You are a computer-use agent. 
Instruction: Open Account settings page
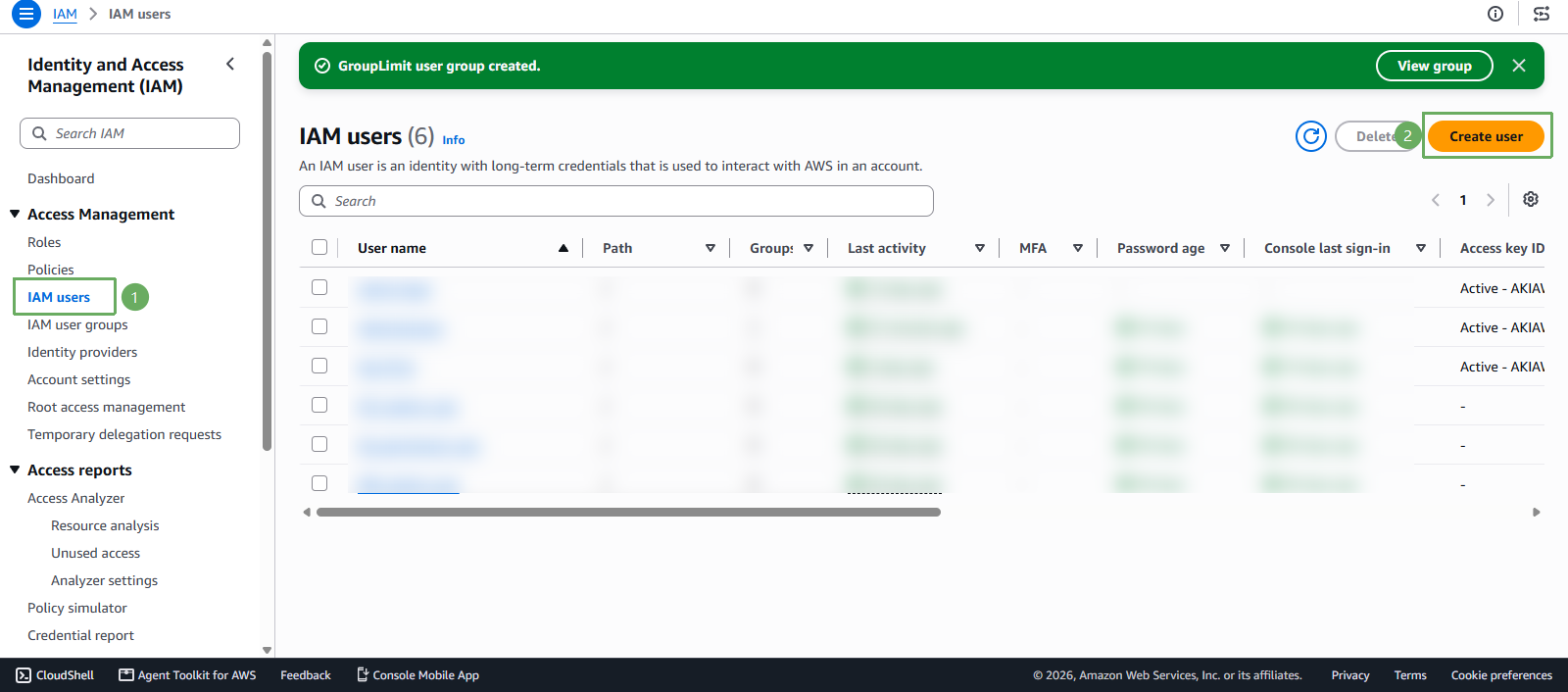(78, 379)
